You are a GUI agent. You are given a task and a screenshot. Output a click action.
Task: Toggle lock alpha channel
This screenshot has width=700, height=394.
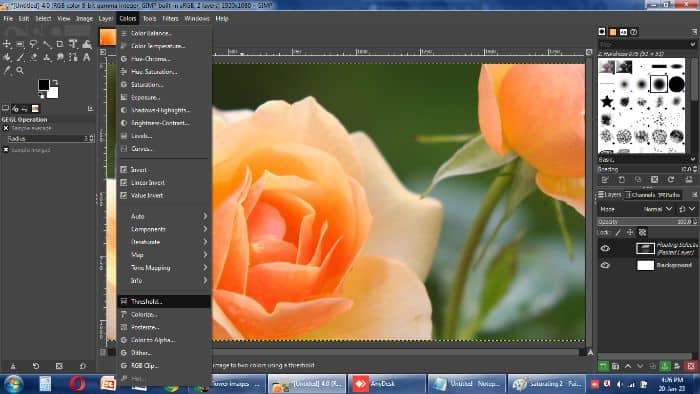pyautogui.click(x=642, y=232)
